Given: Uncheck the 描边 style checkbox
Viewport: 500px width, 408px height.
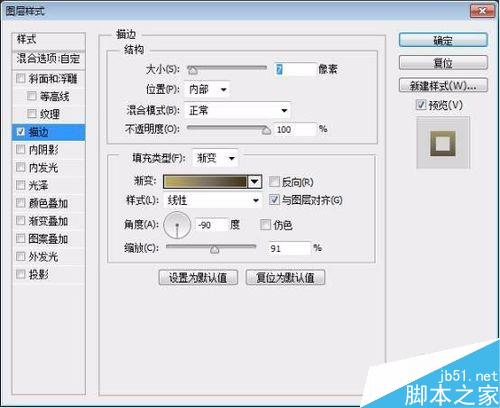Looking at the screenshot, I should [x=21, y=132].
